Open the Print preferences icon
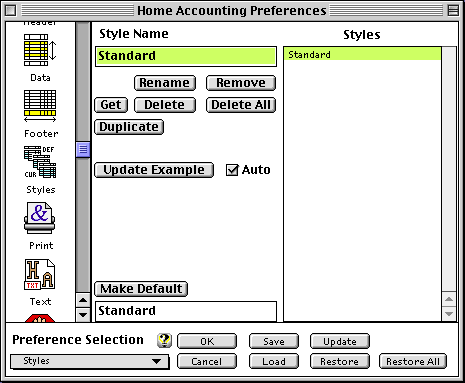465x383 pixels. point(40,218)
